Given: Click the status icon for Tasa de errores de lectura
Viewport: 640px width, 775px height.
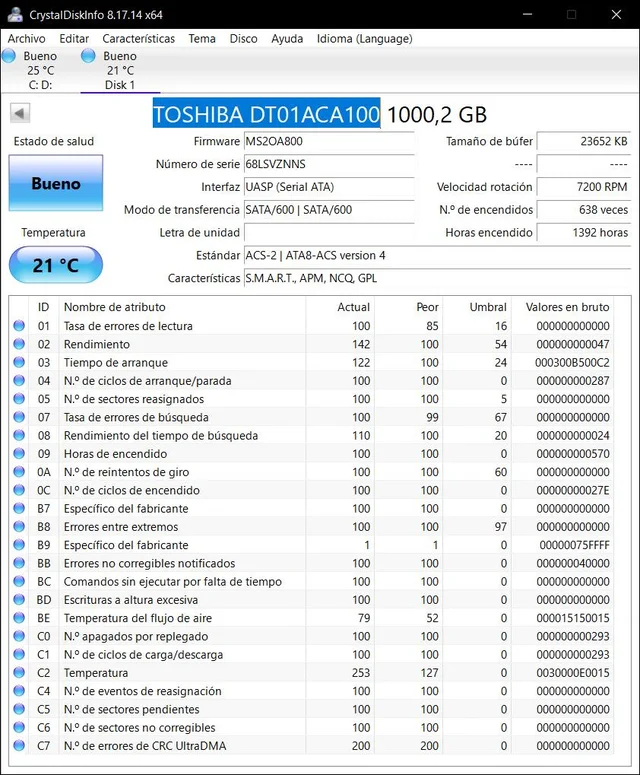Looking at the screenshot, I should click(19, 326).
